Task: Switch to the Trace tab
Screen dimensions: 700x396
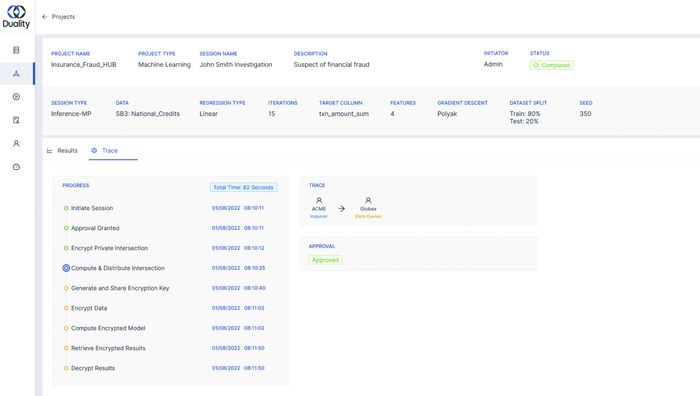Action: [x=109, y=150]
